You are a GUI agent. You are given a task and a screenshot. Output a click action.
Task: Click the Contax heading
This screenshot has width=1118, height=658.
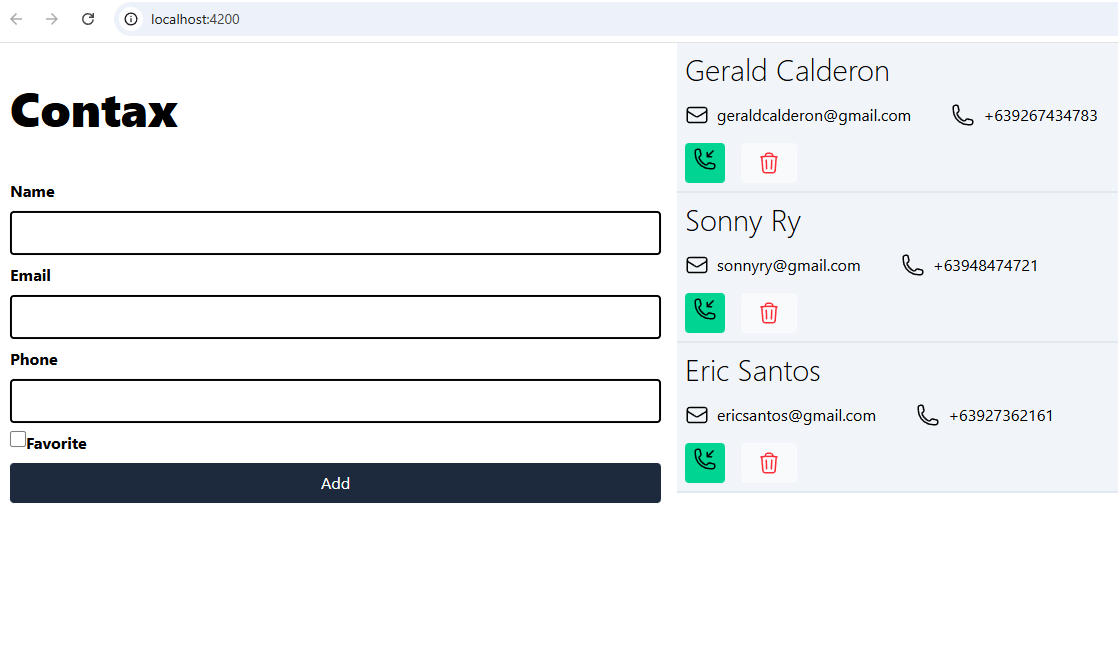click(94, 111)
